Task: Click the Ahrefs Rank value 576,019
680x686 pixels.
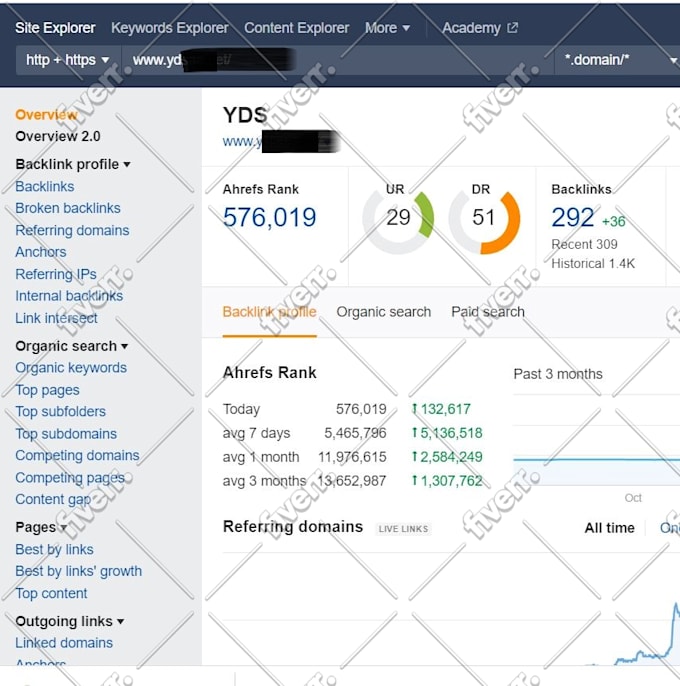Action: coord(269,217)
